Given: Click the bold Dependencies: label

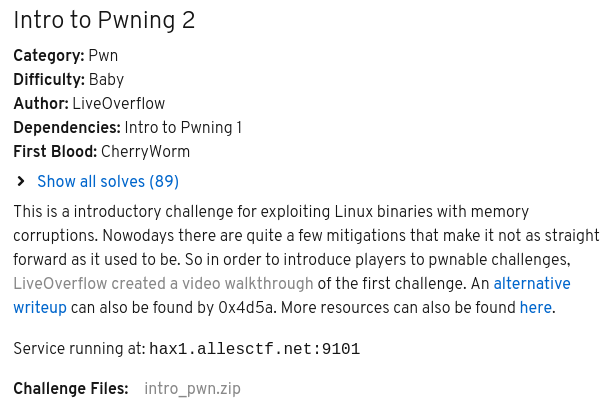Looking at the screenshot, I should (66, 128).
